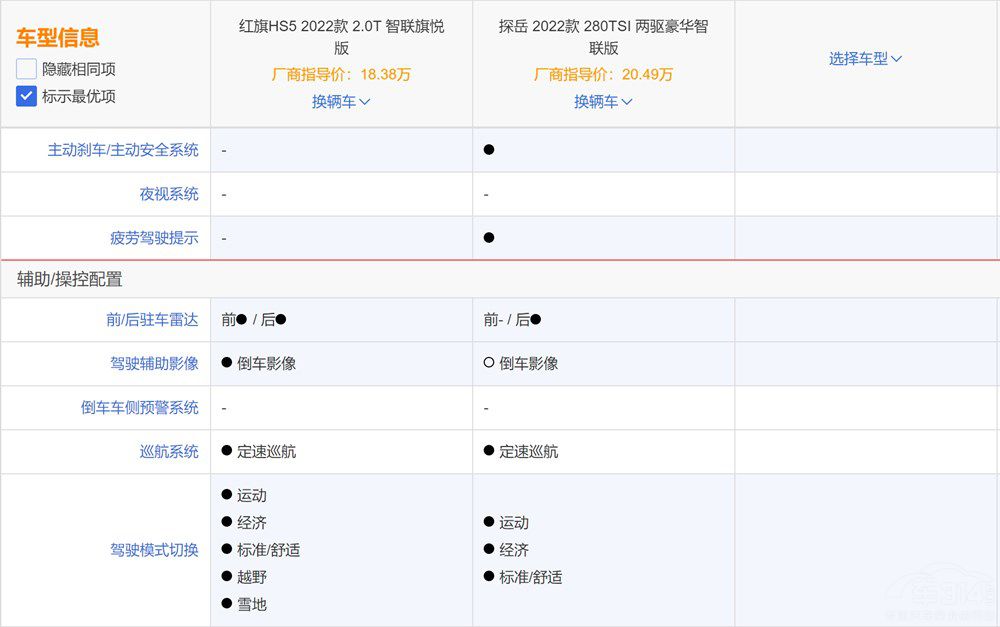Image resolution: width=1000 pixels, height=627 pixels.
Task: Select the 疲劳驾驶提示 link
Action: (154, 238)
